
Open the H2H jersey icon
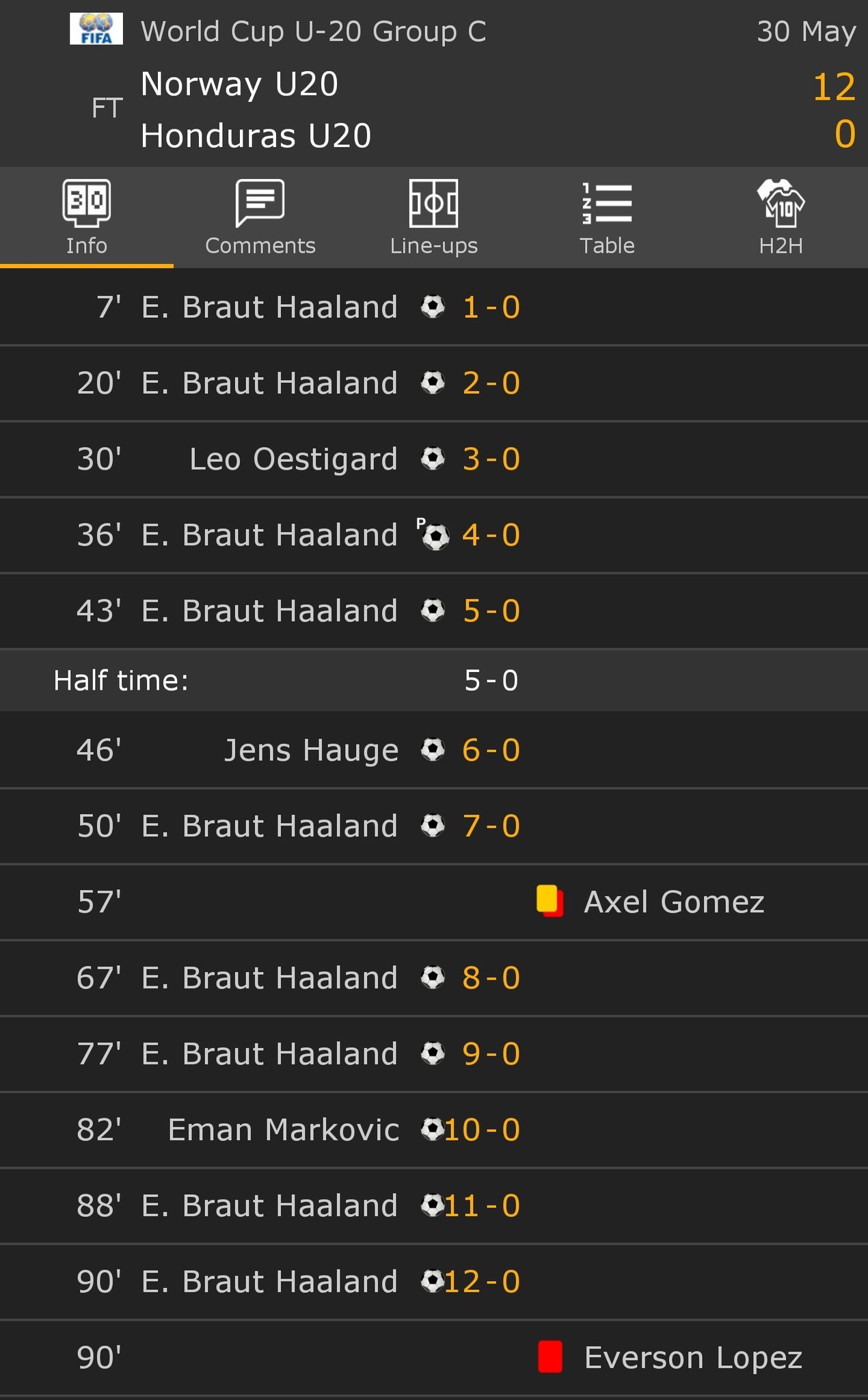(781, 202)
